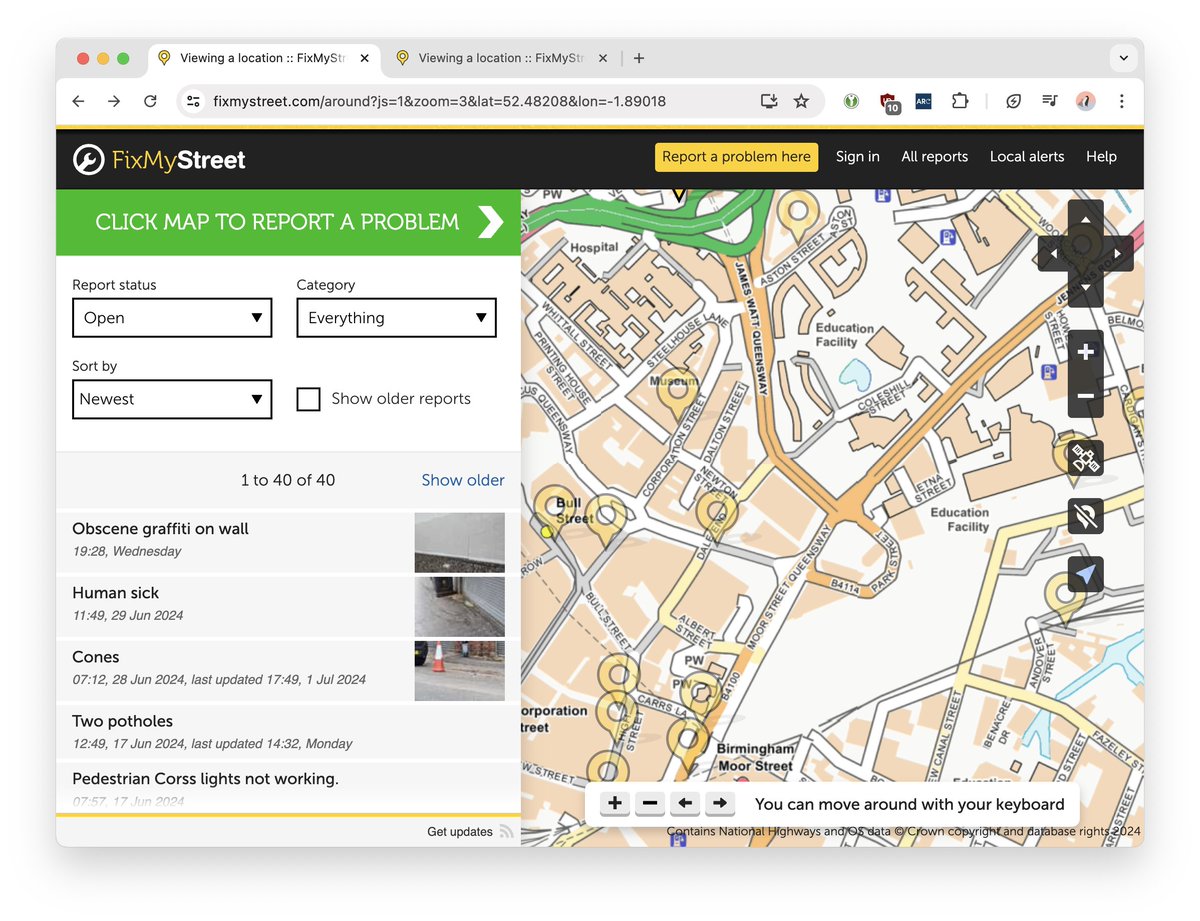Click the profile avatar in Chrome toolbar
Screen dimensions: 1200x921
tap(1086, 101)
